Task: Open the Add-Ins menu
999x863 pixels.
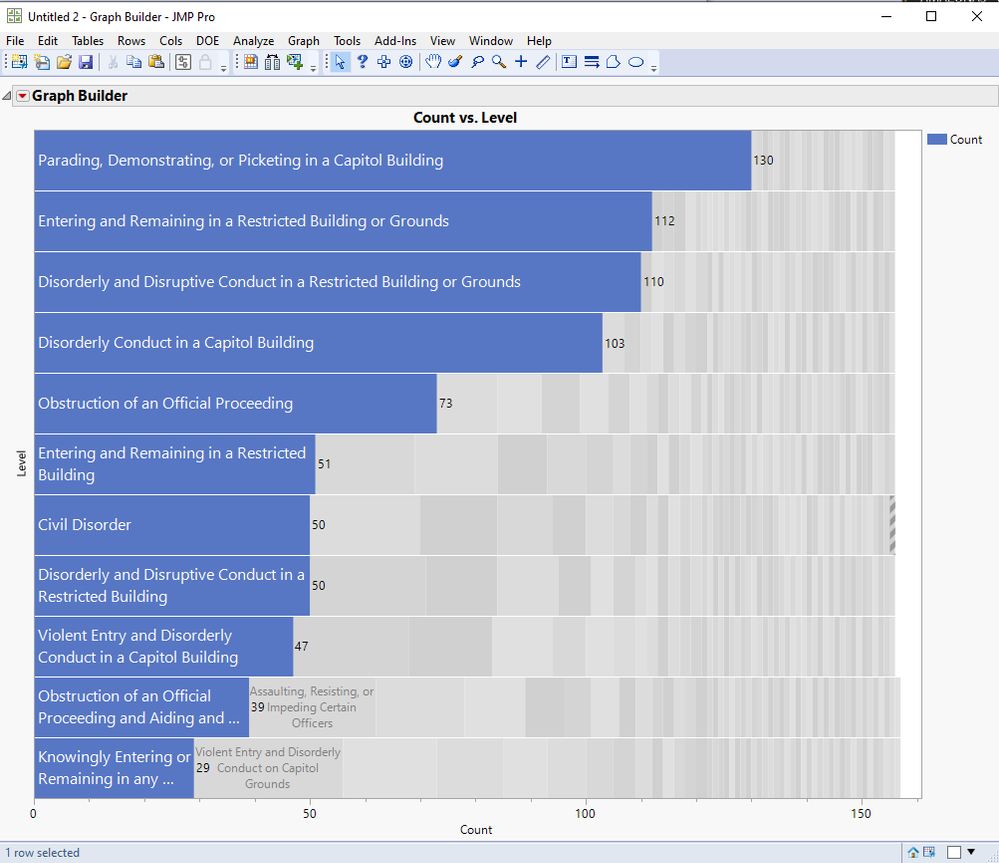Action: 396,41
